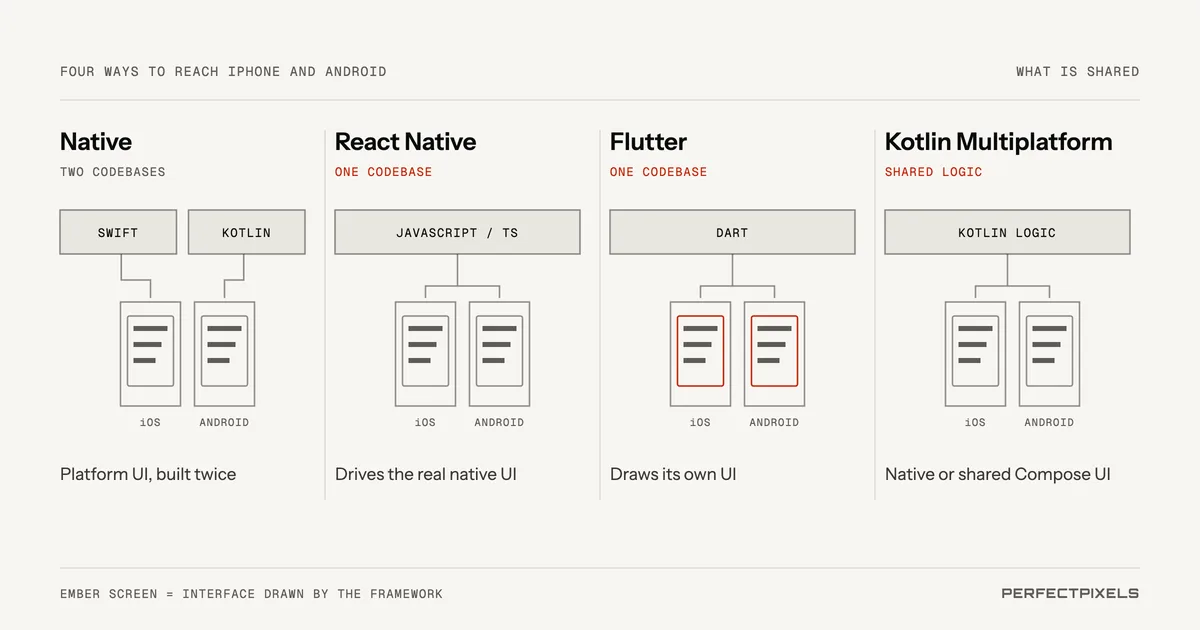This screenshot has height=630, width=1200.
Task: Click 'FOUR WAYS TO REACH IPHONE AND ANDROID' title
Action: pos(223,72)
